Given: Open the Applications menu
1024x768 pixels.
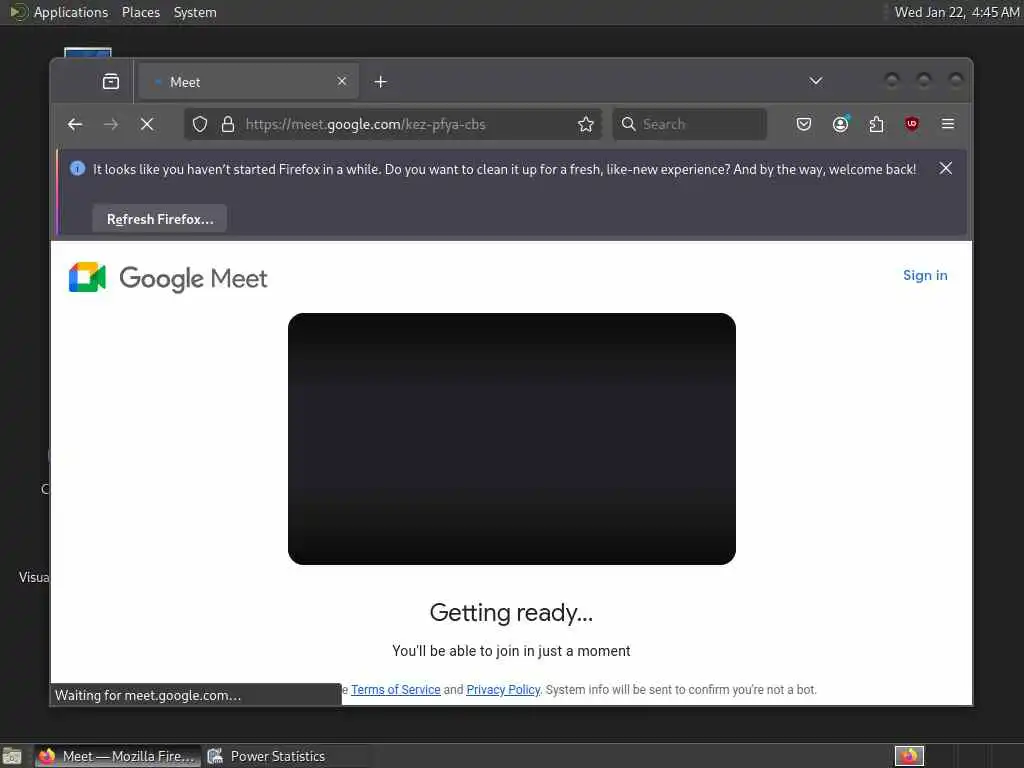Looking at the screenshot, I should pos(71,12).
